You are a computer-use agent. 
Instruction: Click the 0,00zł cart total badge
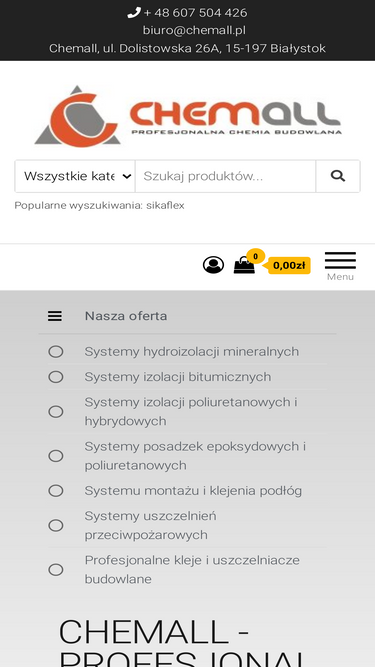click(x=289, y=265)
